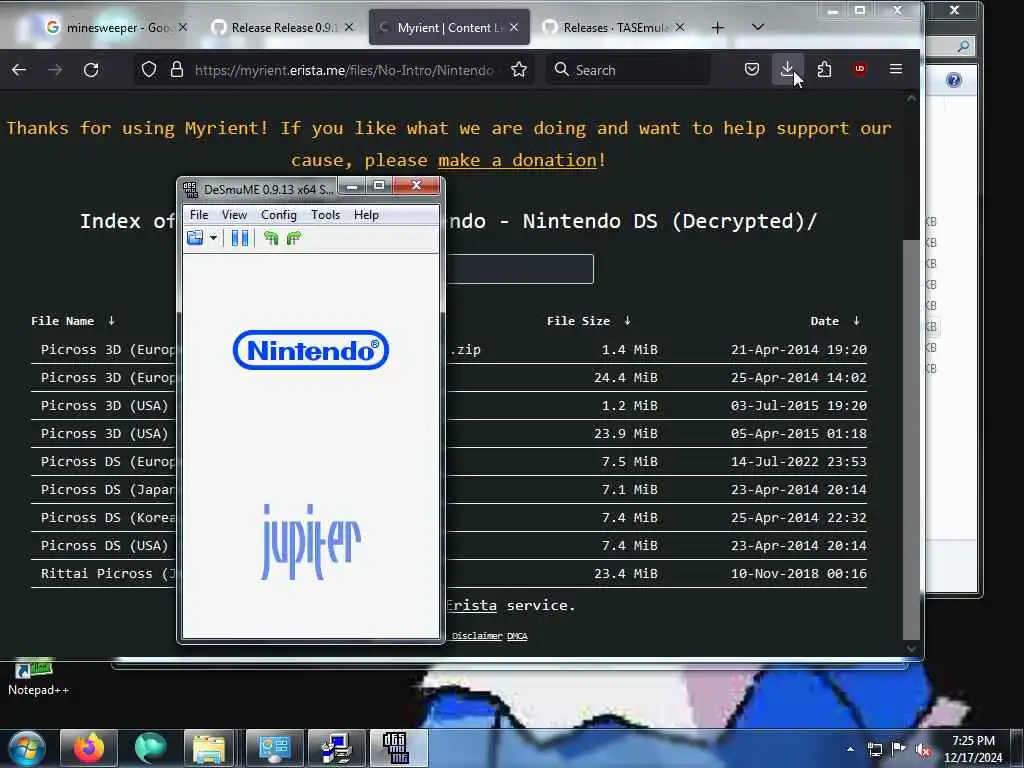Click the site lock security icon
The height and width of the screenshot is (768, 1024).
[x=177, y=69]
